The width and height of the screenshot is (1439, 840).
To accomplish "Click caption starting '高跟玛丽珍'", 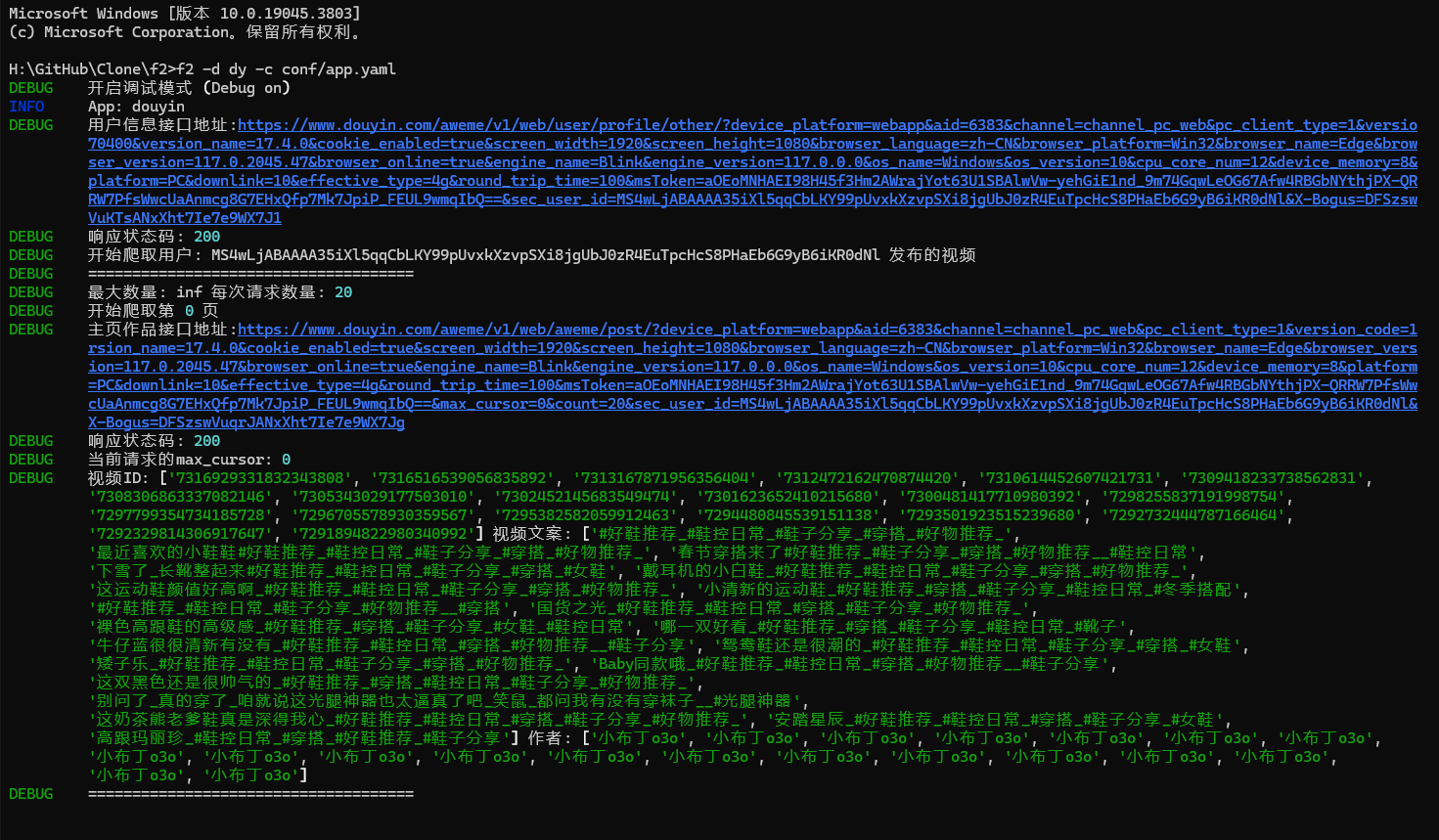I will (298, 738).
